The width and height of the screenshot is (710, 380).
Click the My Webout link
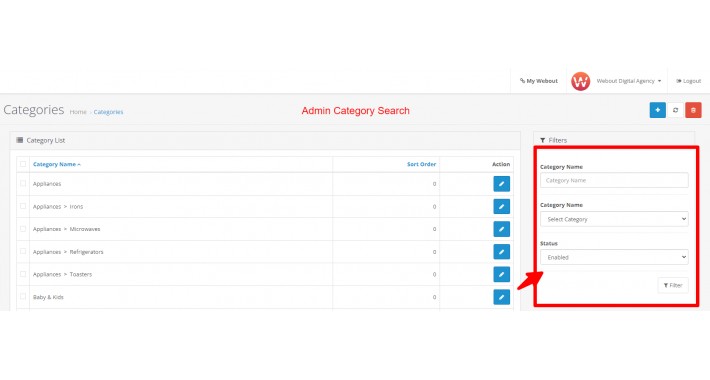pyautogui.click(x=539, y=81)
